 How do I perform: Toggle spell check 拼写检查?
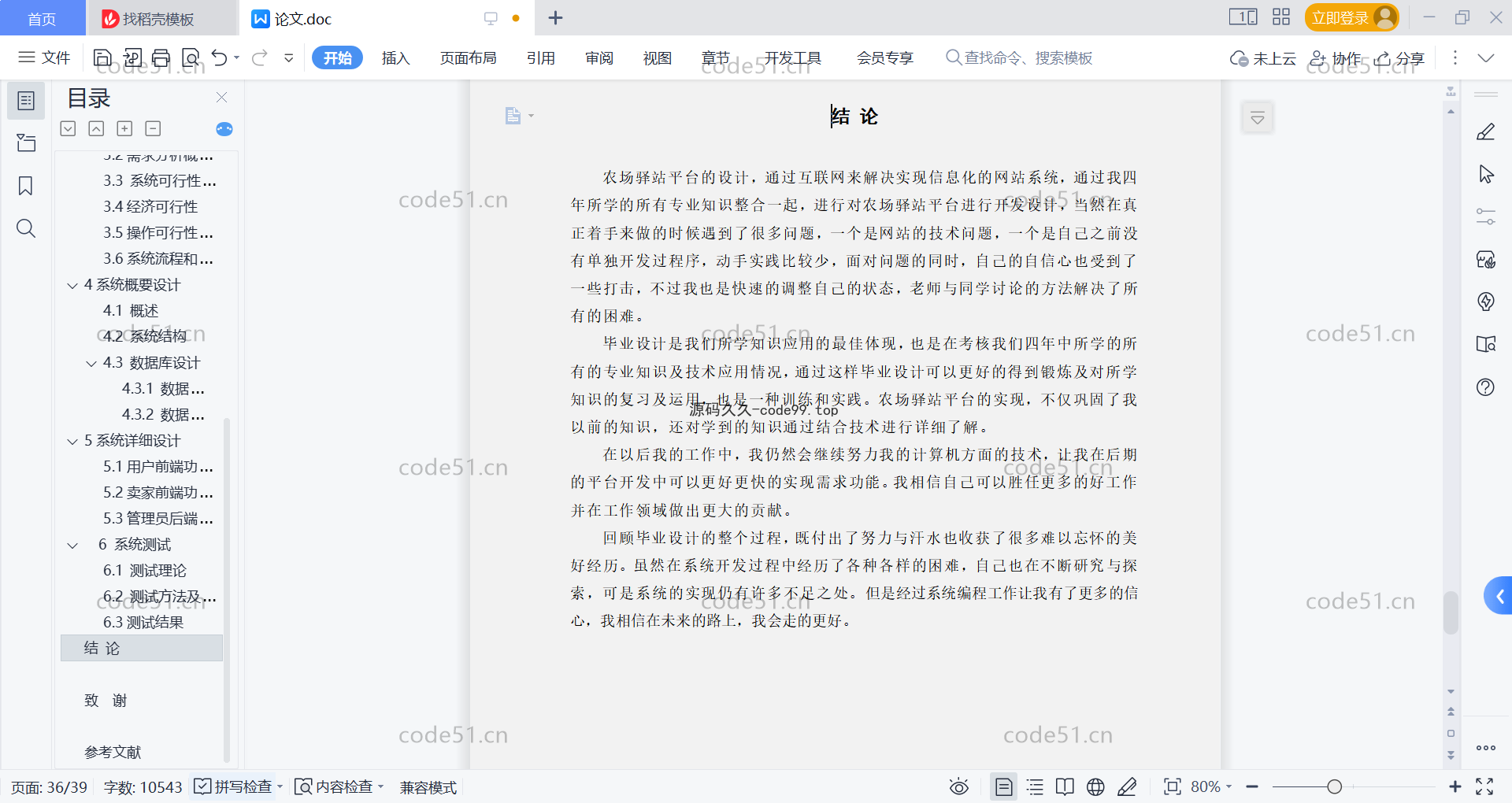(232, 787)
